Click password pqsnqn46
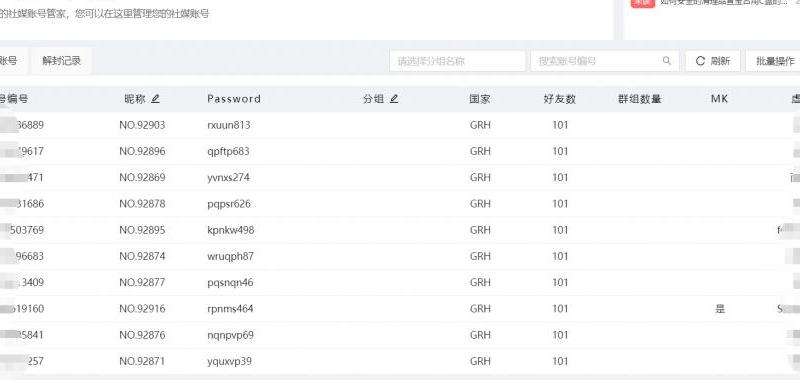 pos(231,283)
